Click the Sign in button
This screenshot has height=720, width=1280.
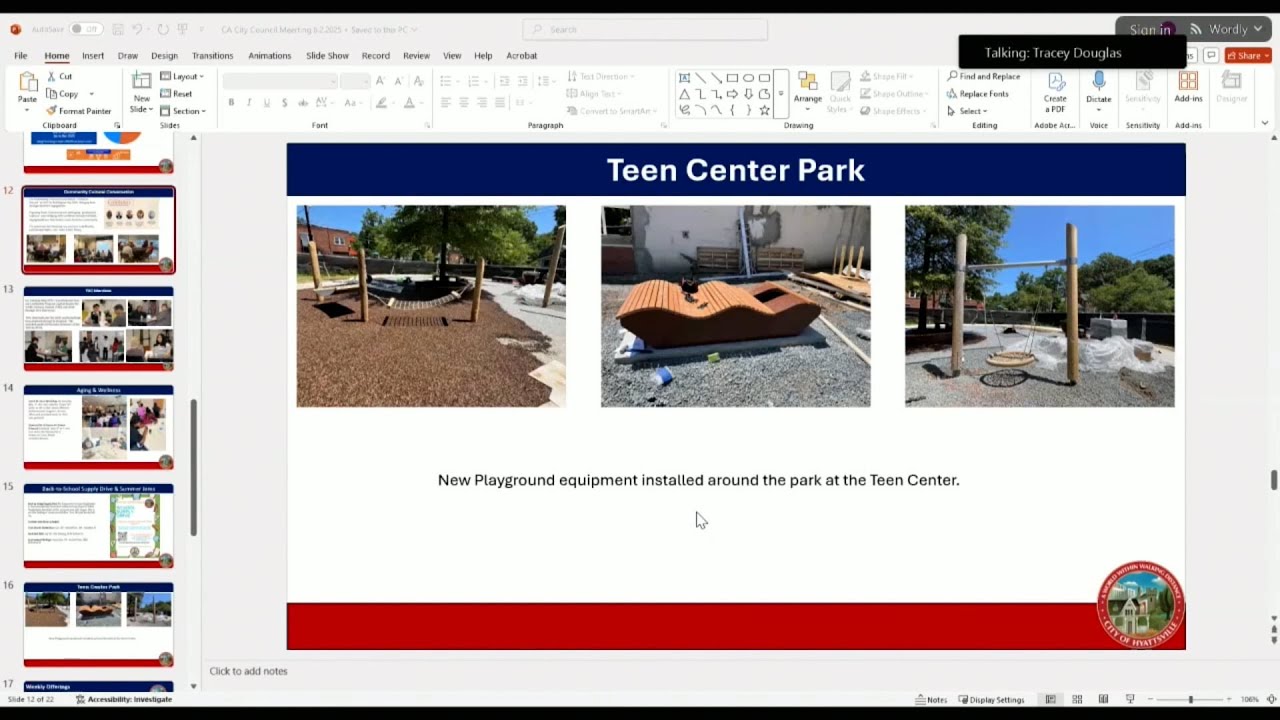1150,30
